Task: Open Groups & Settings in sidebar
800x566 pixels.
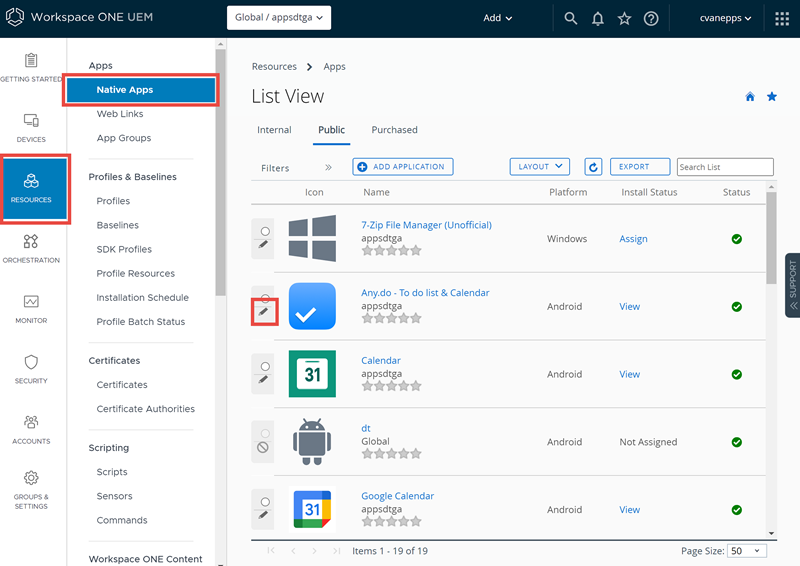Action: coord(31,490)
